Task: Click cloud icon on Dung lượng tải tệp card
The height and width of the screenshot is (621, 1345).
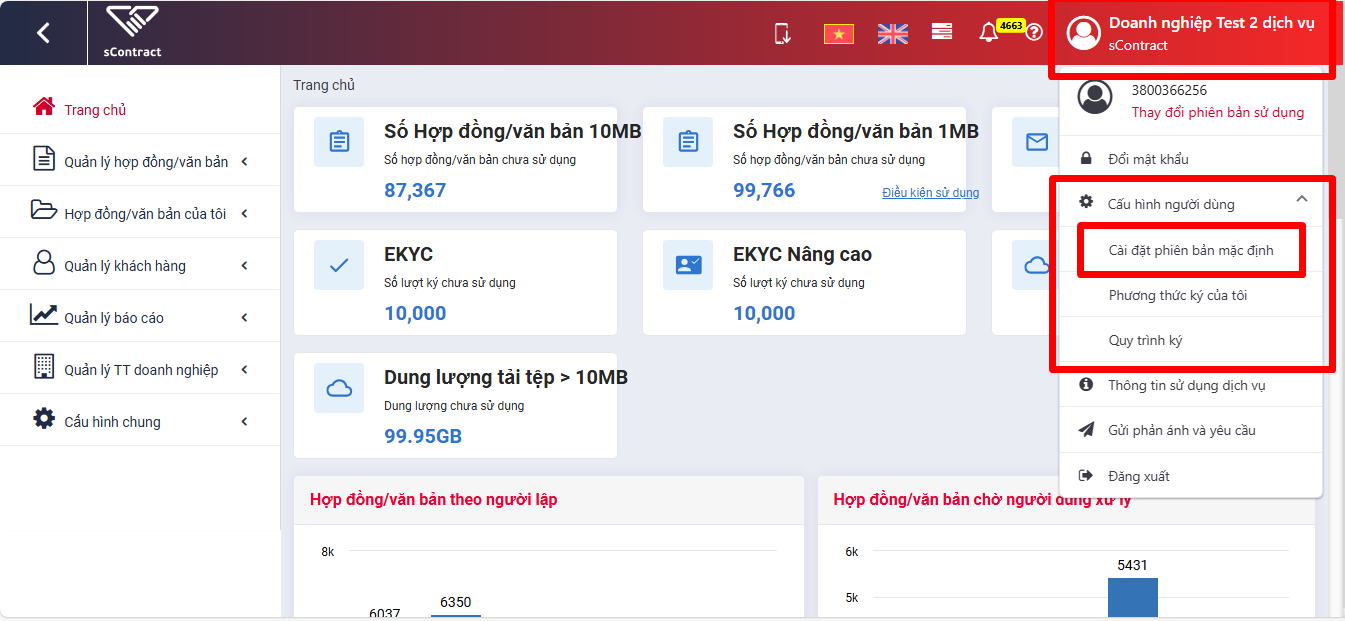Action: click(339, 388)
